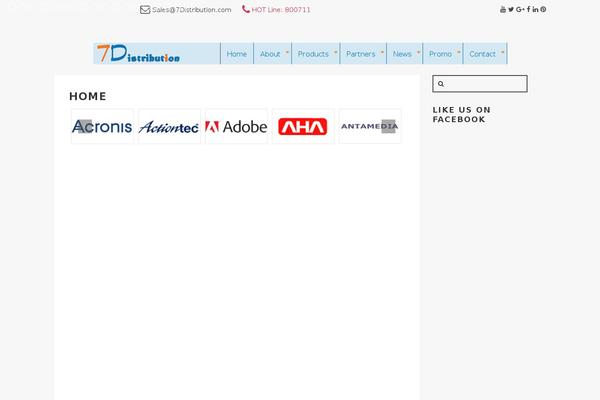Click the envelope email icon
This screenshot has width=600, height=400.
[x=145, y=10]
